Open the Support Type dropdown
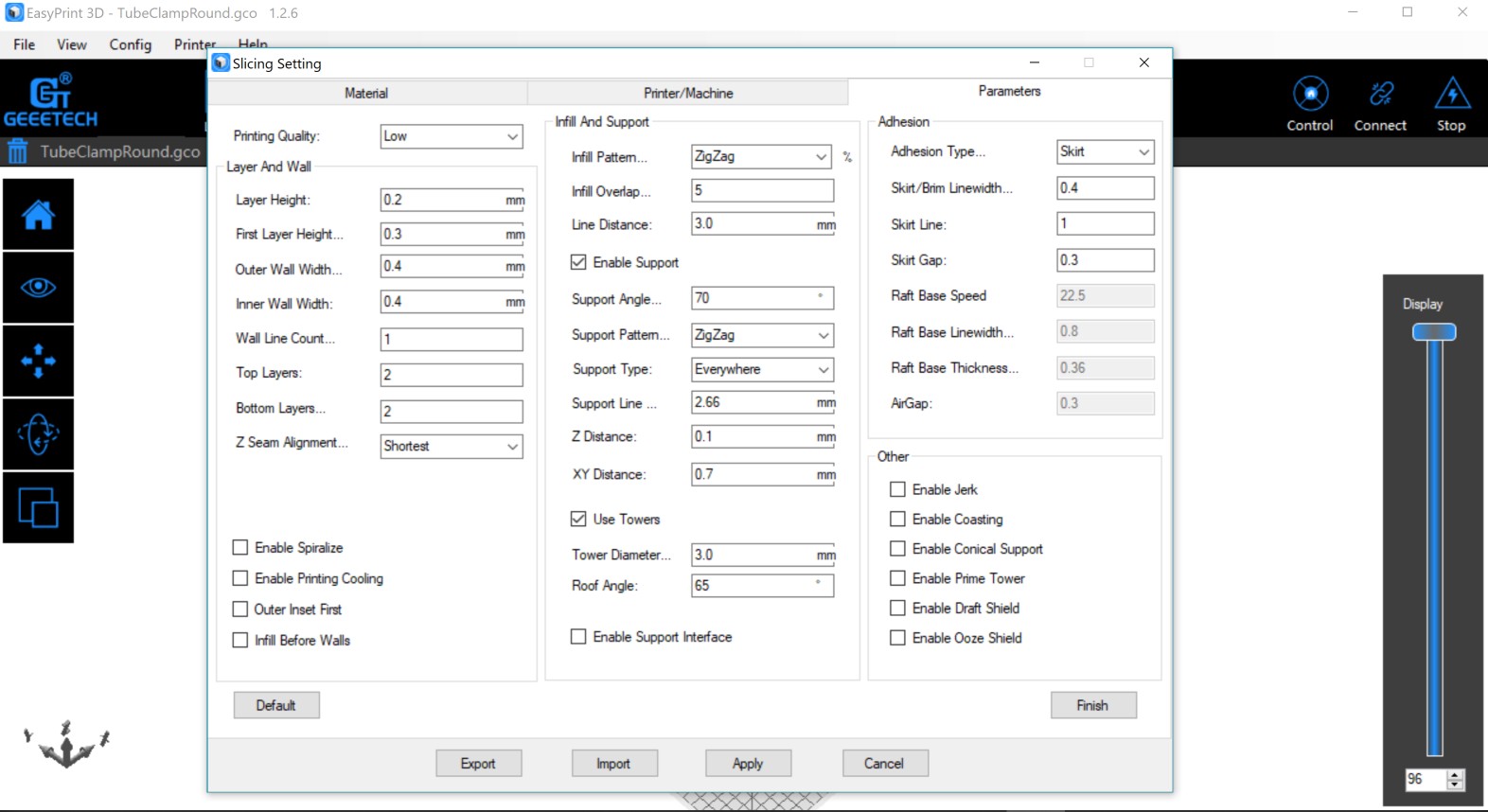 point(762,369)
